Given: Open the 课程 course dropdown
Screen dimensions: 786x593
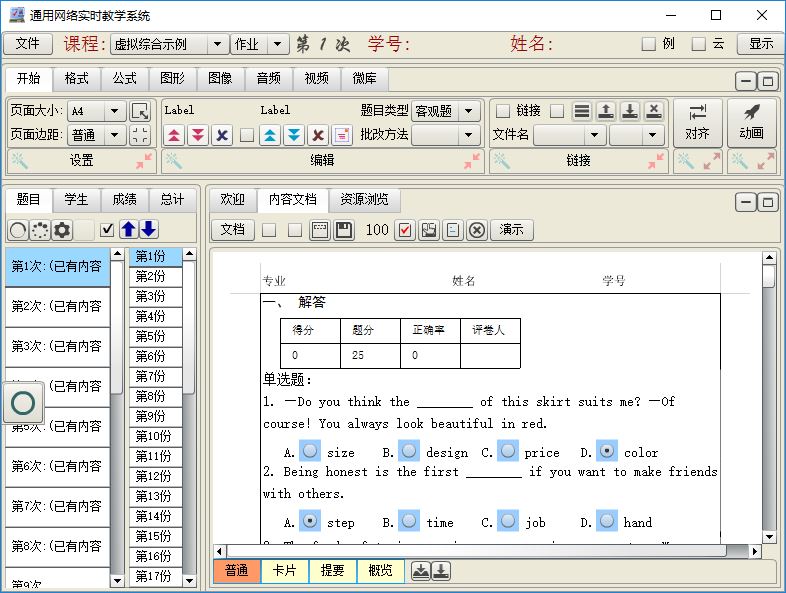Looking at the screenshot, I should click(x=218, y=44).
